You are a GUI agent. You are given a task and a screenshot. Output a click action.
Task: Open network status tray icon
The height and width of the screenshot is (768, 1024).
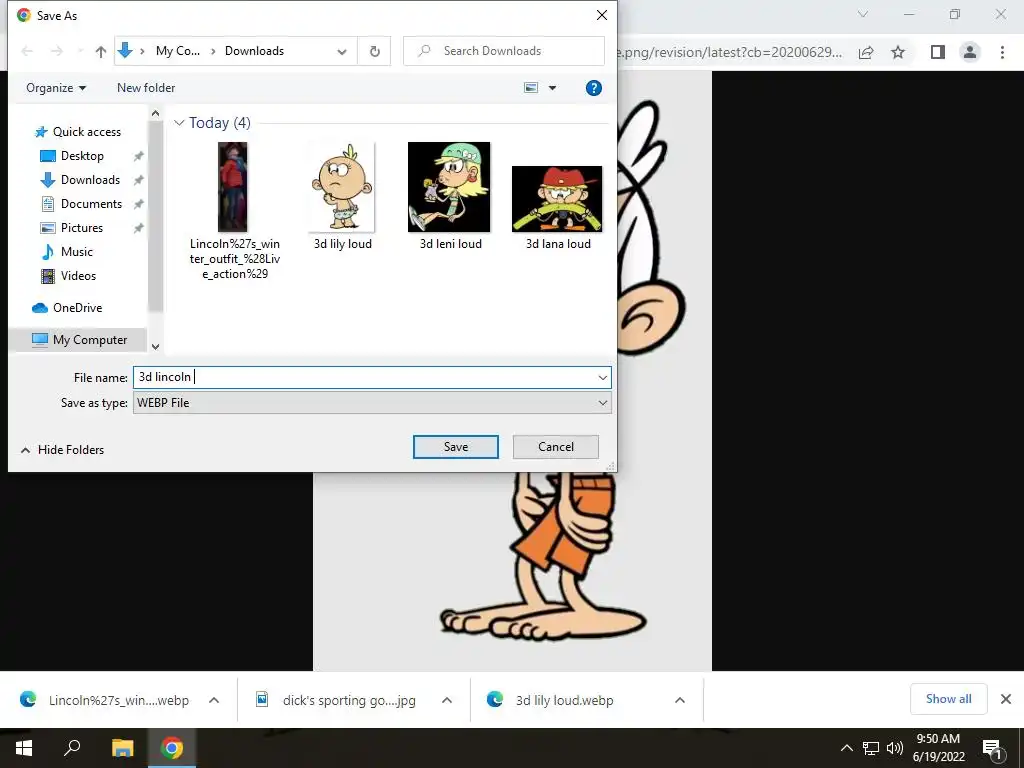(871, 748)
